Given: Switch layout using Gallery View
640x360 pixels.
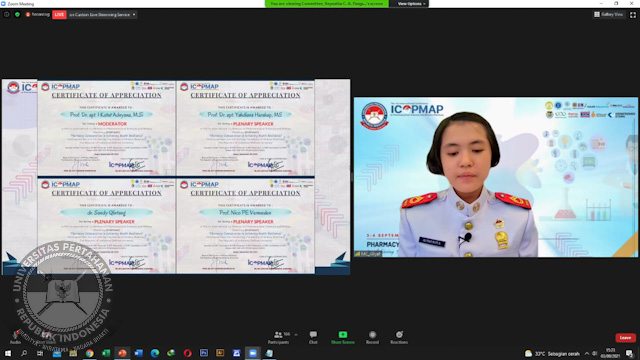Looking at the screenshot, I should [609, 14].
